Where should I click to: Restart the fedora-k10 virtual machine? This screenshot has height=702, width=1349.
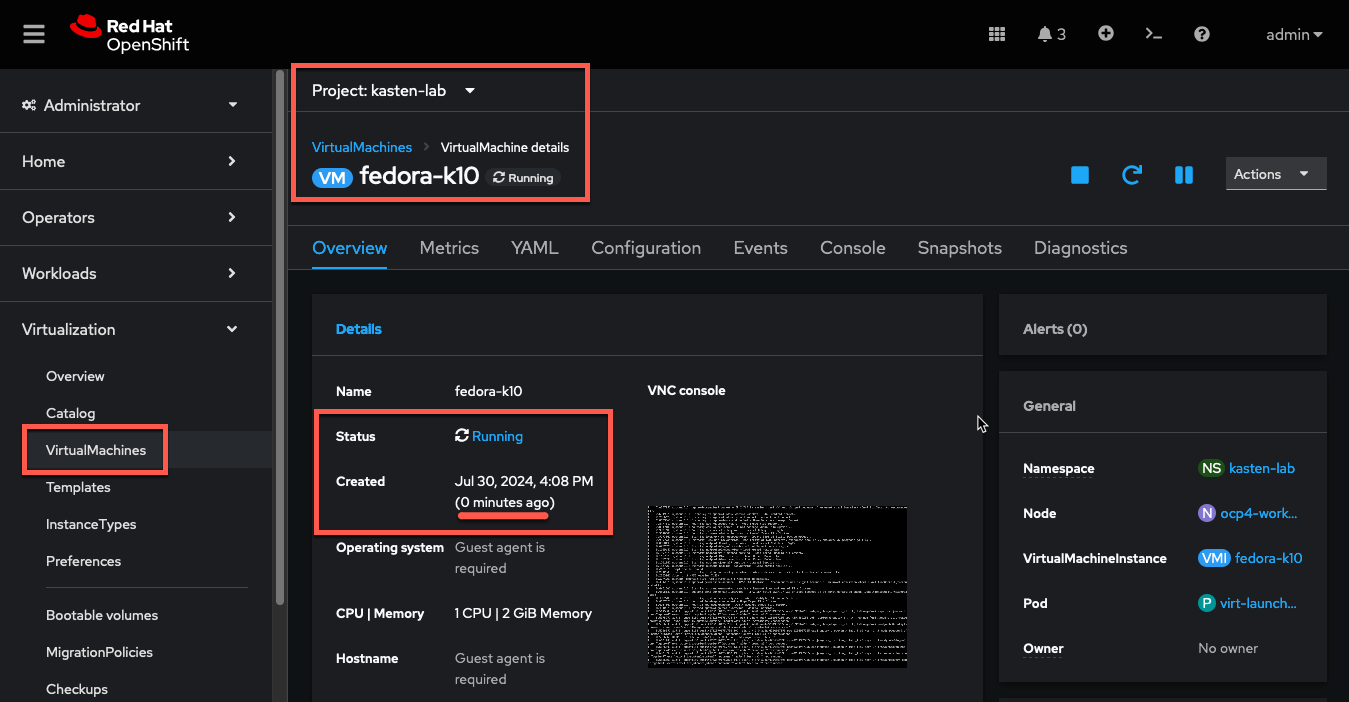[1132, 175]
